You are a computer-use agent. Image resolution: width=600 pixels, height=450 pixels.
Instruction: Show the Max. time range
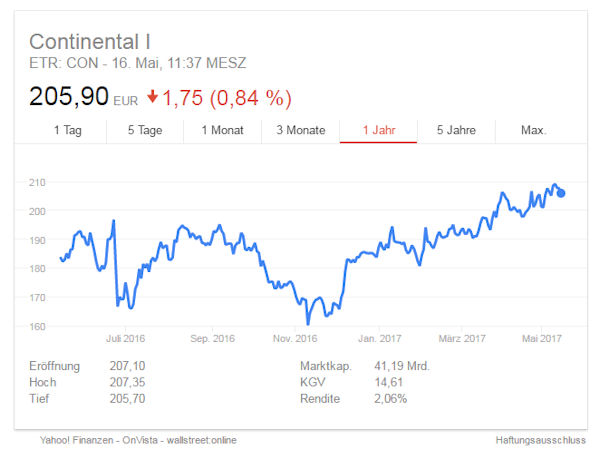click(x=533, y=130)
